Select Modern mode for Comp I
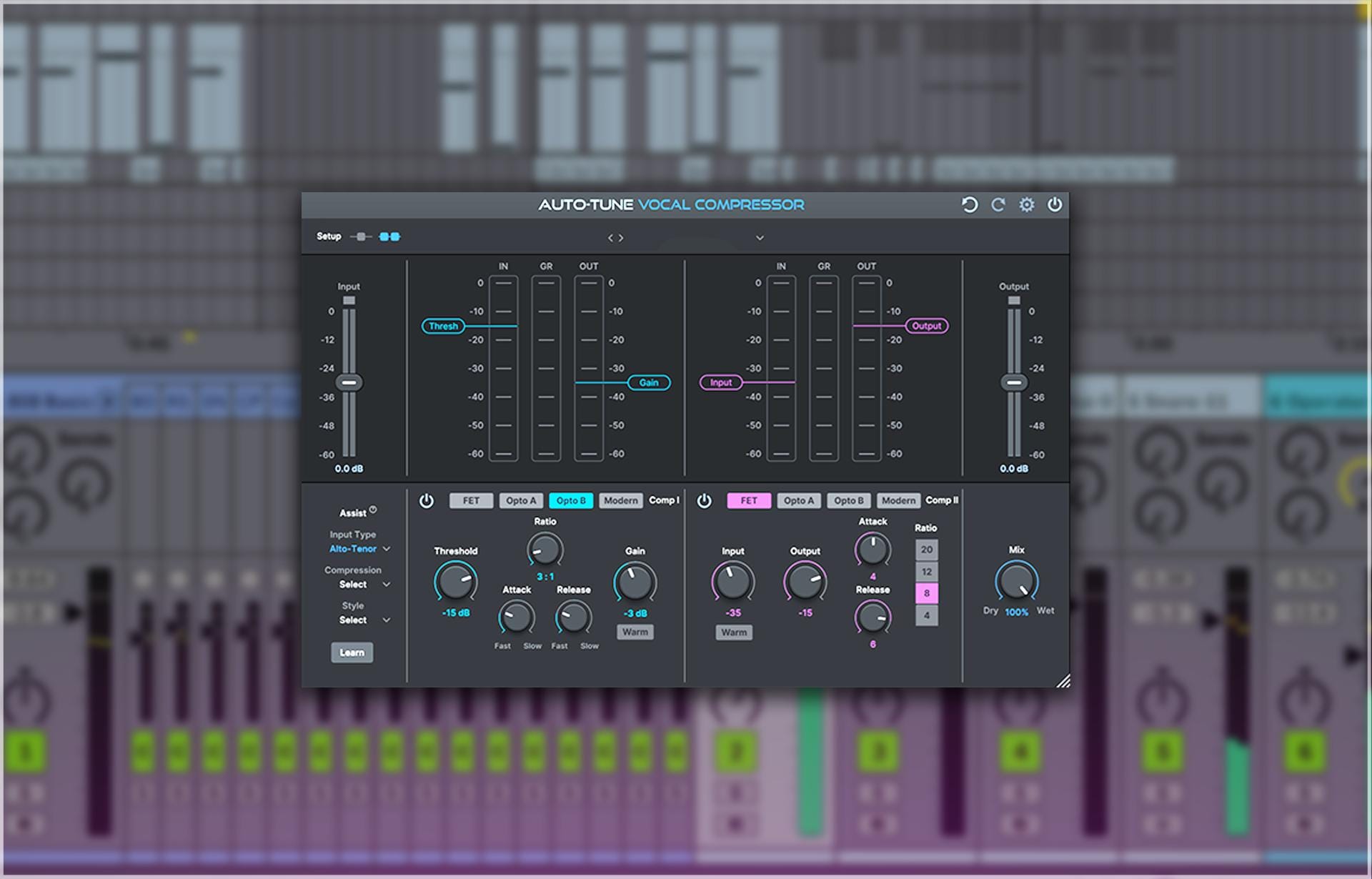This screenshot has width=1372, height=879. [x=620, y=501]
